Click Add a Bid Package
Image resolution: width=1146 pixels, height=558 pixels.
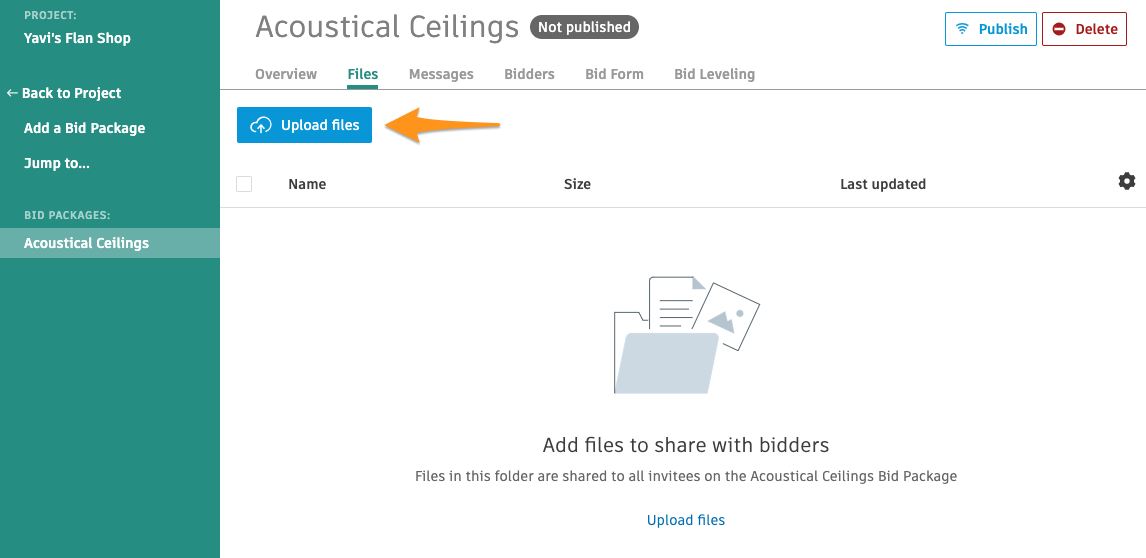85,128
